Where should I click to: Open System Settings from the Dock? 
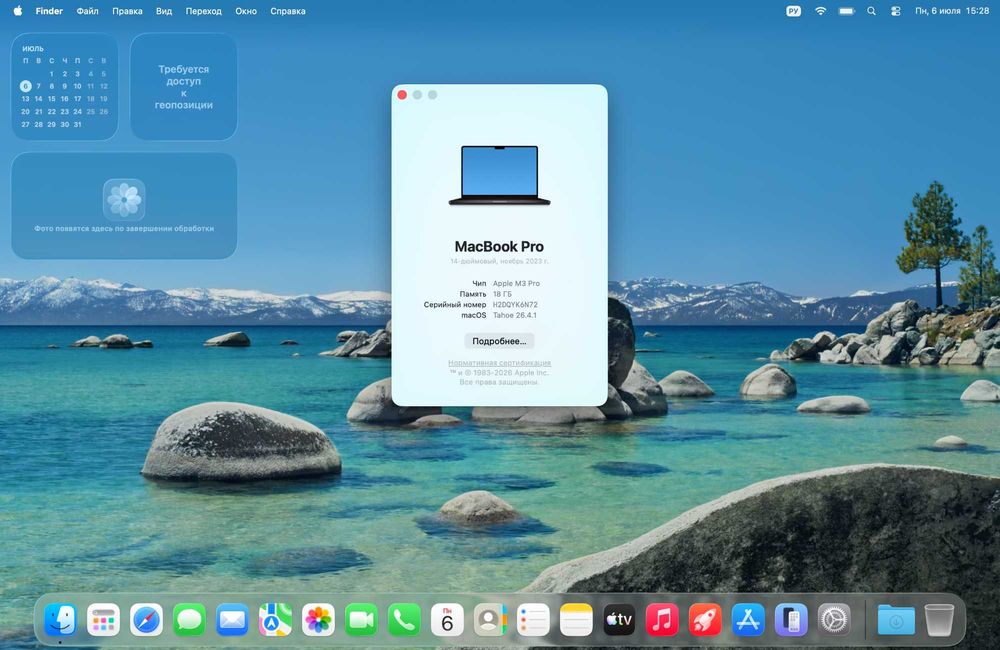tap(834, 619)
